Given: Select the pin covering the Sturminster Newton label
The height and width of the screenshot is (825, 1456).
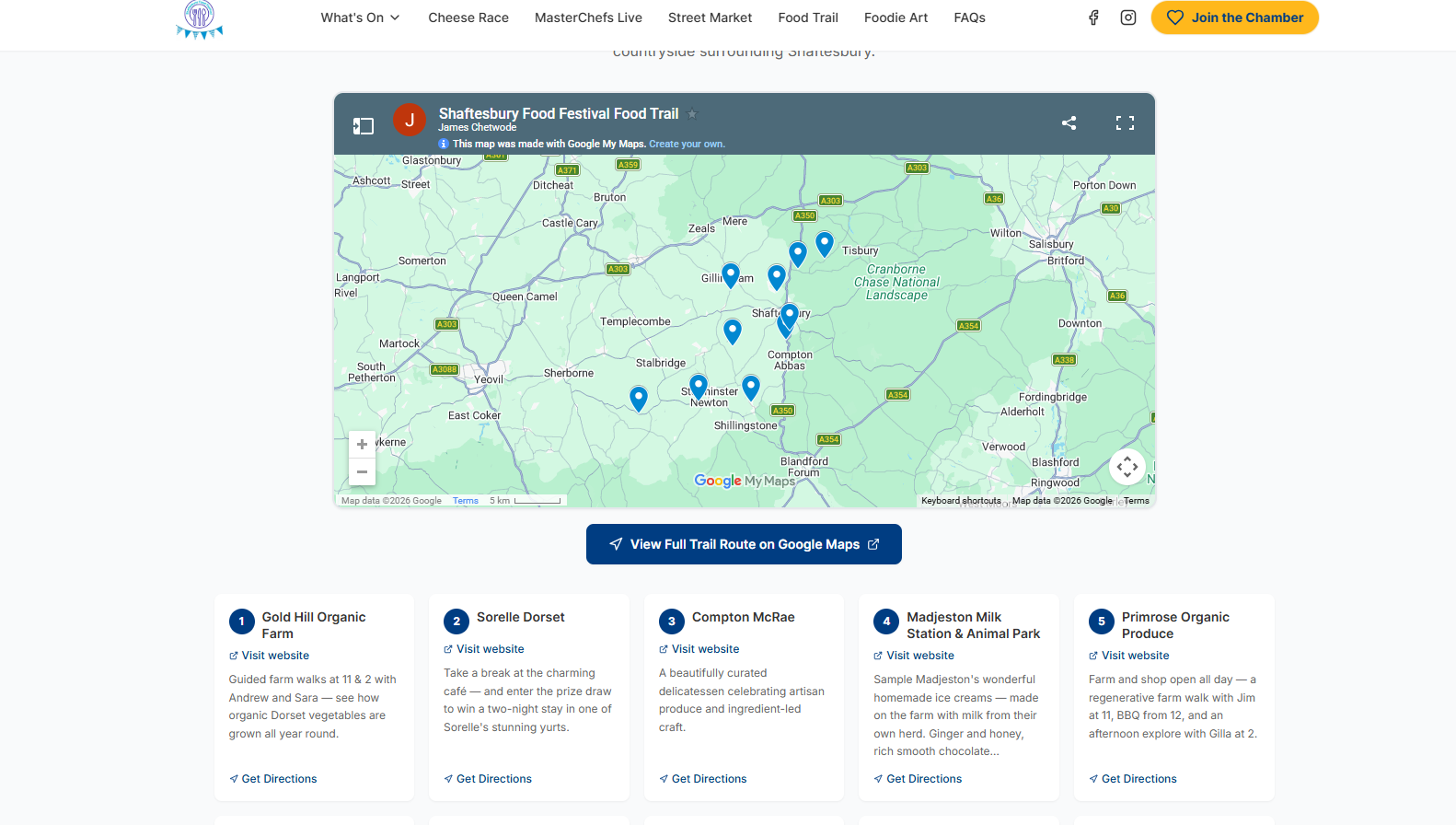Looking at the screenshot, I should 699,387.
